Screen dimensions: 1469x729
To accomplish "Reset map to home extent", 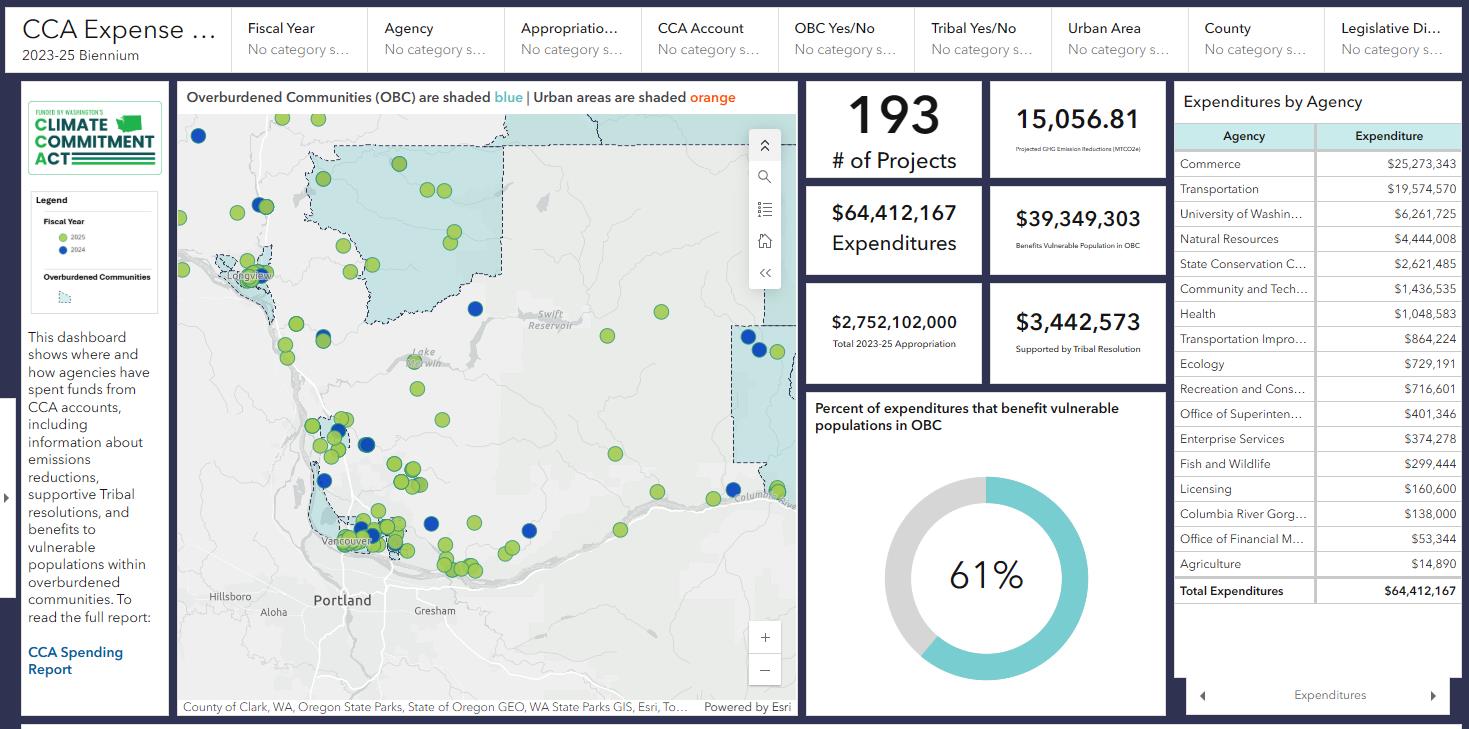I will (x=764, y=241).
